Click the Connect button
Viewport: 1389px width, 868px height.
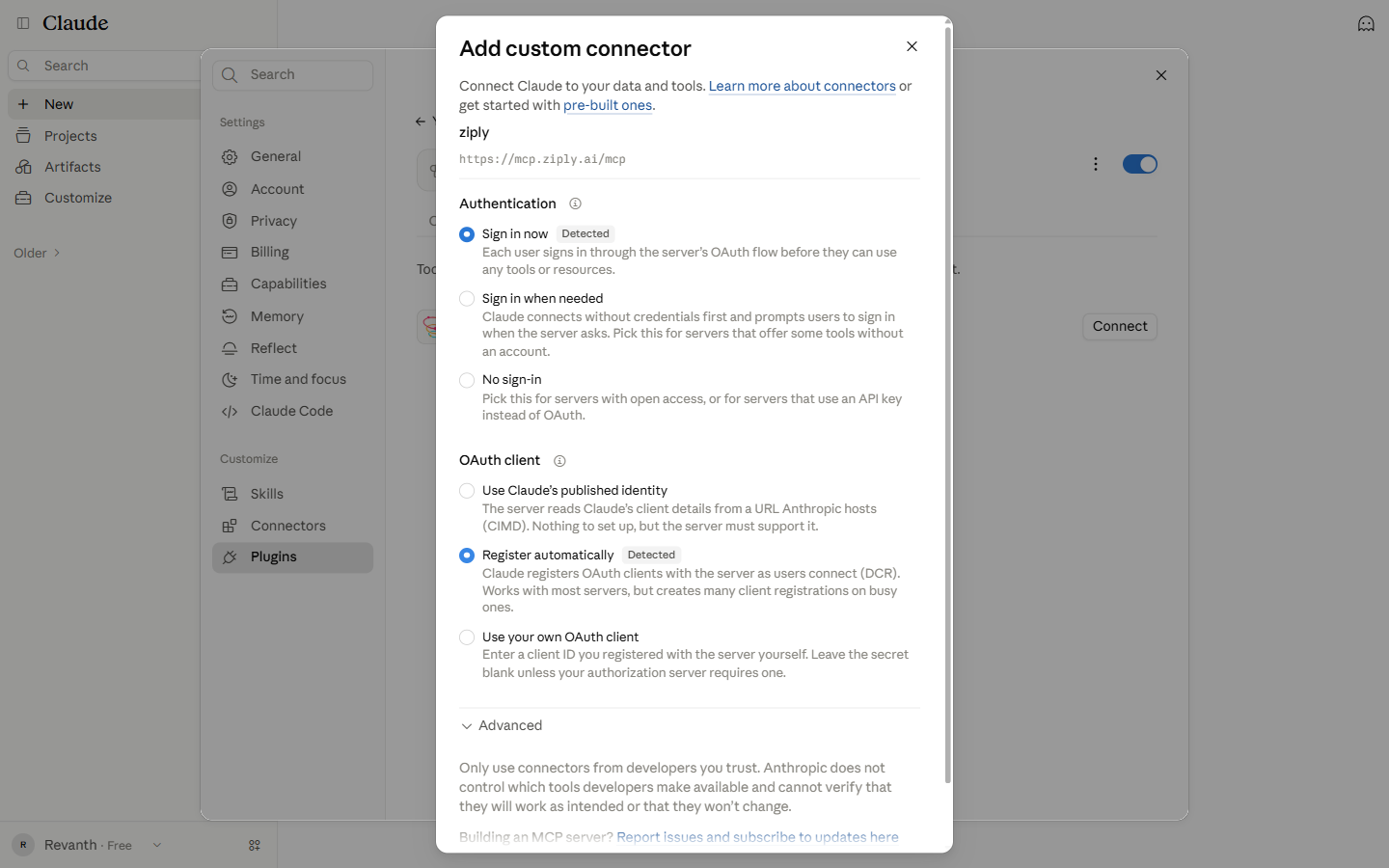pos(1120,326)
